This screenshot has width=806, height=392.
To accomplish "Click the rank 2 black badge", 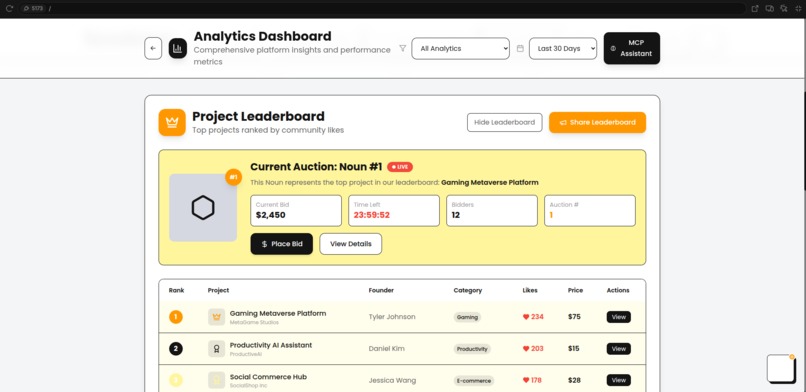I will (176, 349).
